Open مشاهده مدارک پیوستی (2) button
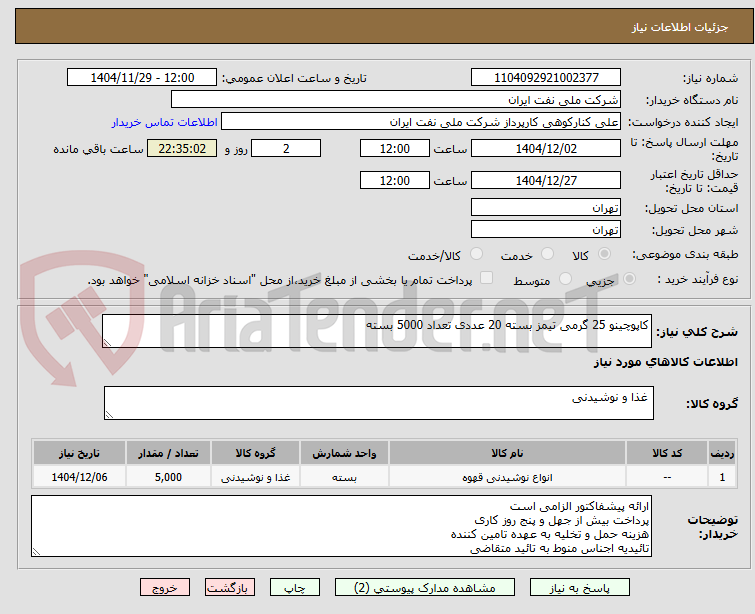This screenshot has width=755, height=614. (425, 588)
